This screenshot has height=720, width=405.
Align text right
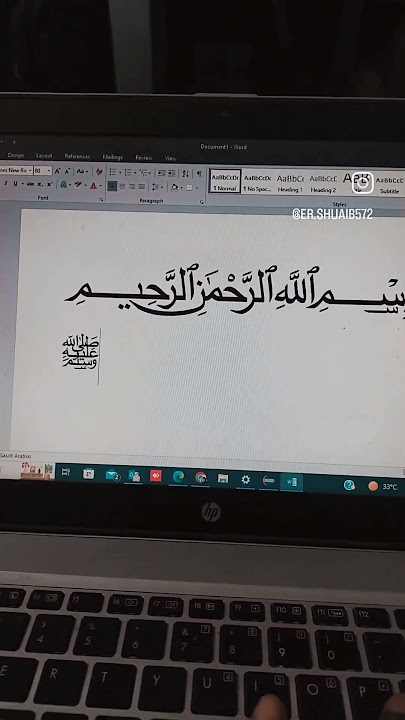pos(132,186)
